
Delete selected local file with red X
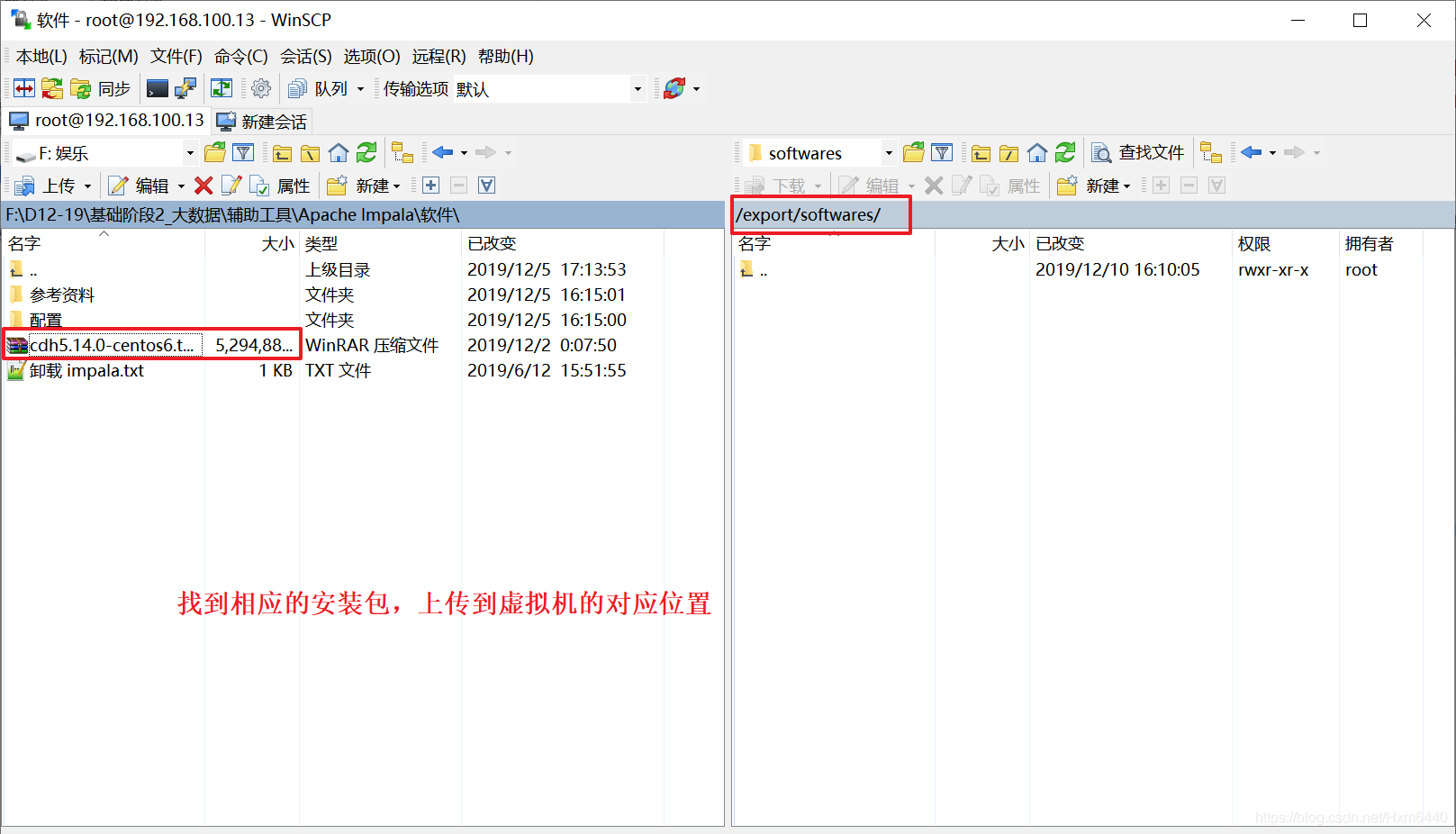203,186
